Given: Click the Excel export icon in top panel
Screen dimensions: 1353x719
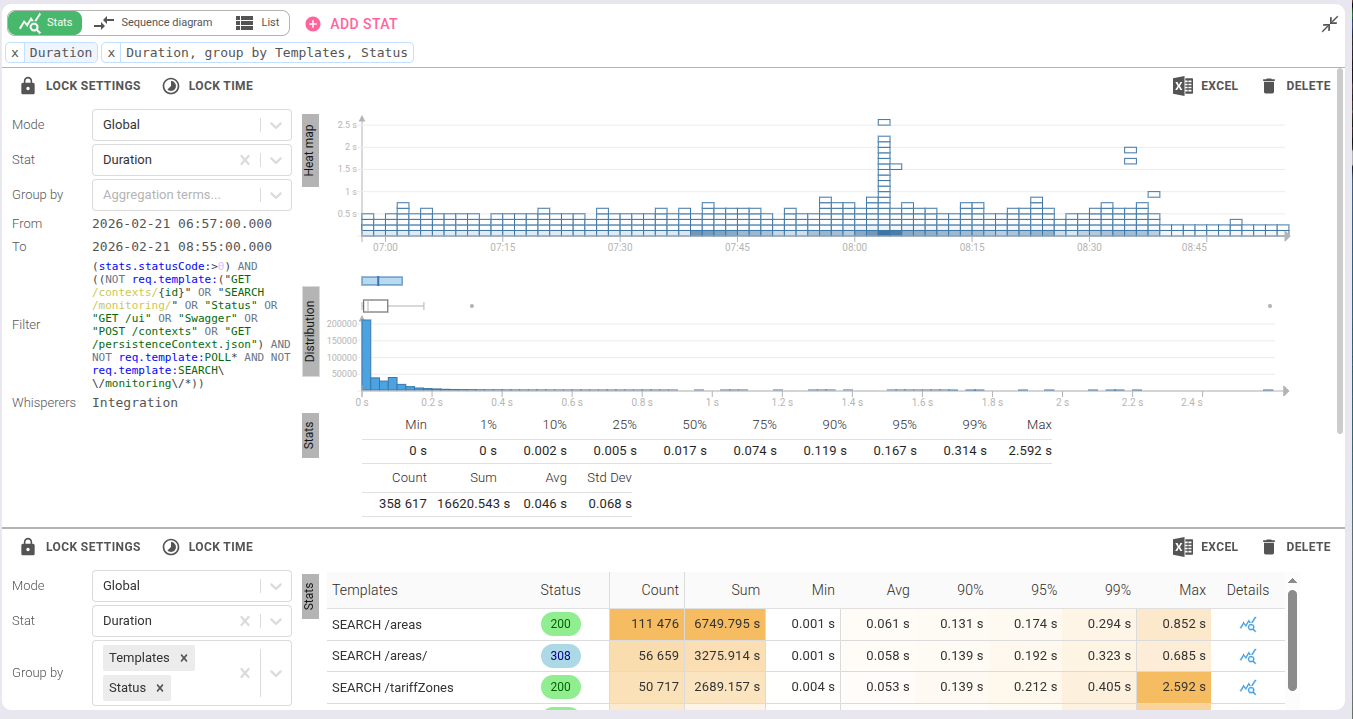Looking at the screenshot, I should pyautogui.click(x=1183, y=86).
